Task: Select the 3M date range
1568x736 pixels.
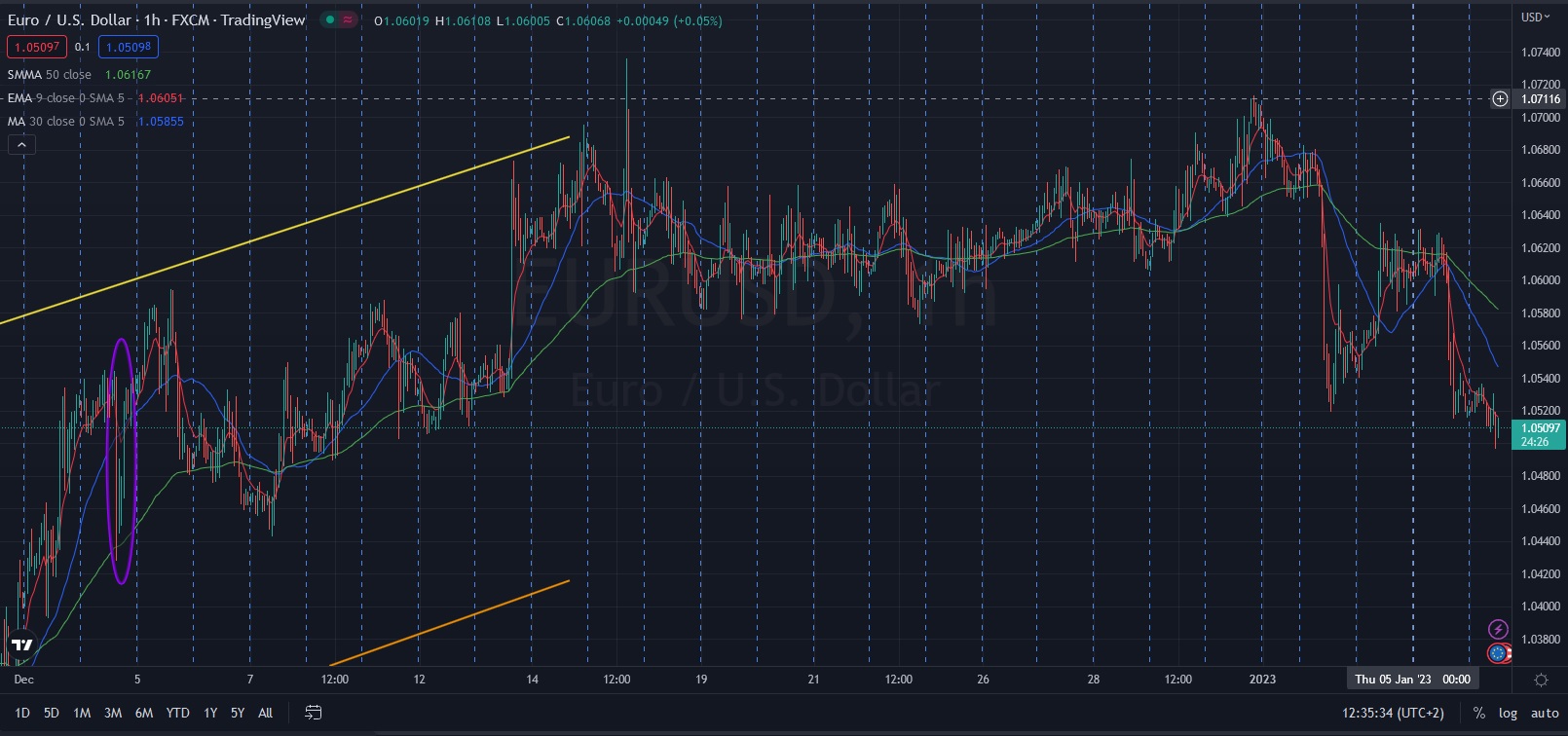Action: click(x=113, y=713)
